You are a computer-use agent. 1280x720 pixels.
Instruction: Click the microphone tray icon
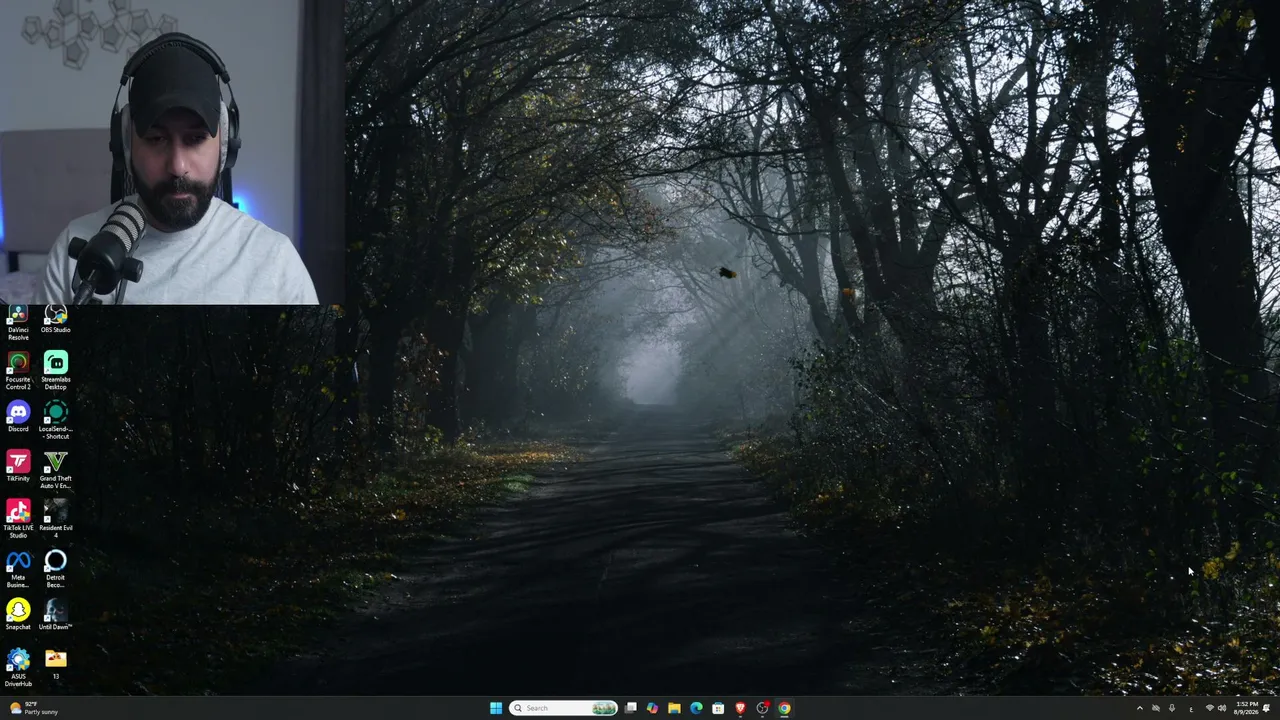[x=1172, y=708]
